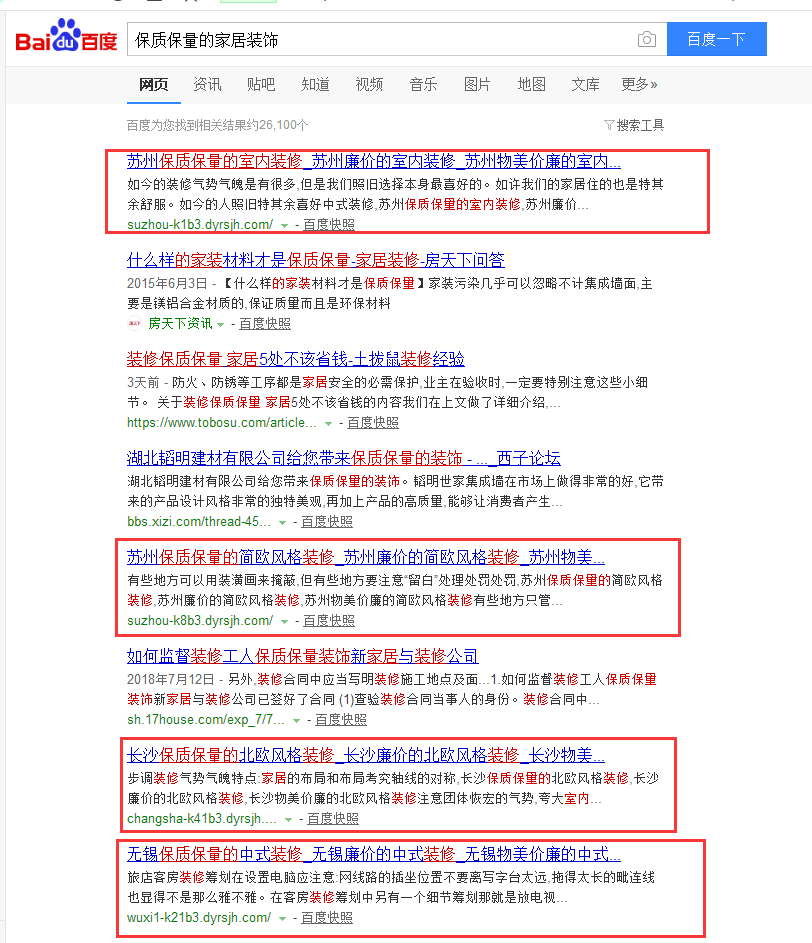The height and width of the screenshot is (943, 812).
Task: Expand arrow beside wuxi1-k21b3.dyrsjh.com URL
Action: pos(282,919)
